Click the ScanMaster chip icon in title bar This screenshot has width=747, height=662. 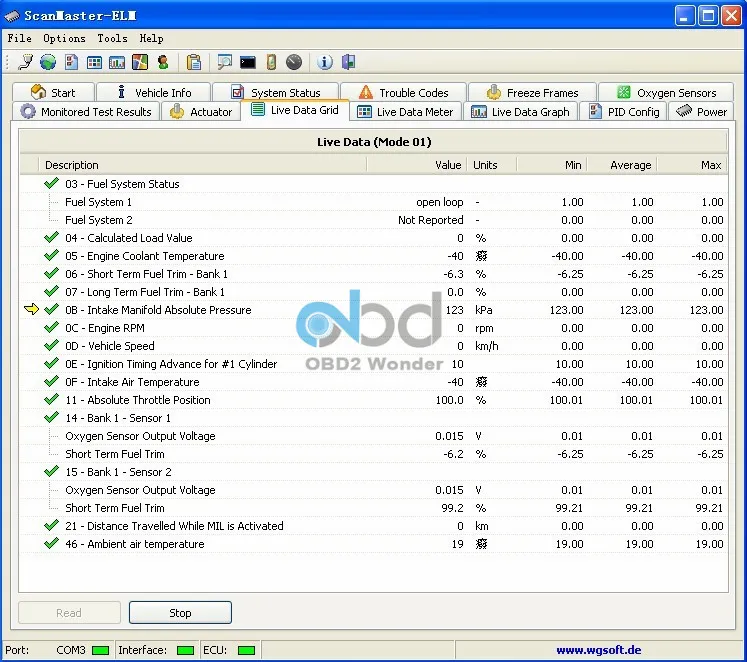pyautogui.click(x=12, y=16)
